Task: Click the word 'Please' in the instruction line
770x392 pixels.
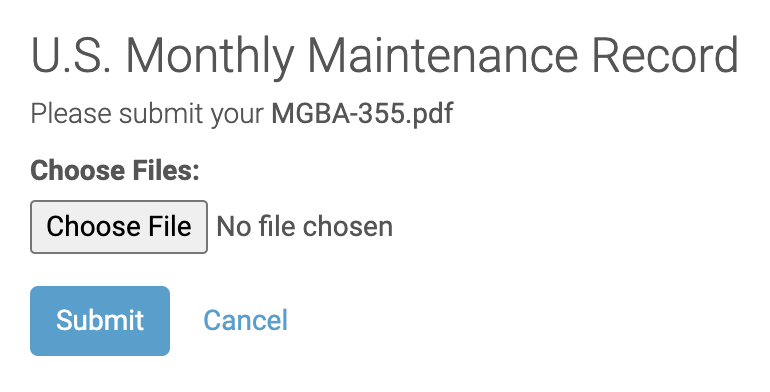Action: 71,114
